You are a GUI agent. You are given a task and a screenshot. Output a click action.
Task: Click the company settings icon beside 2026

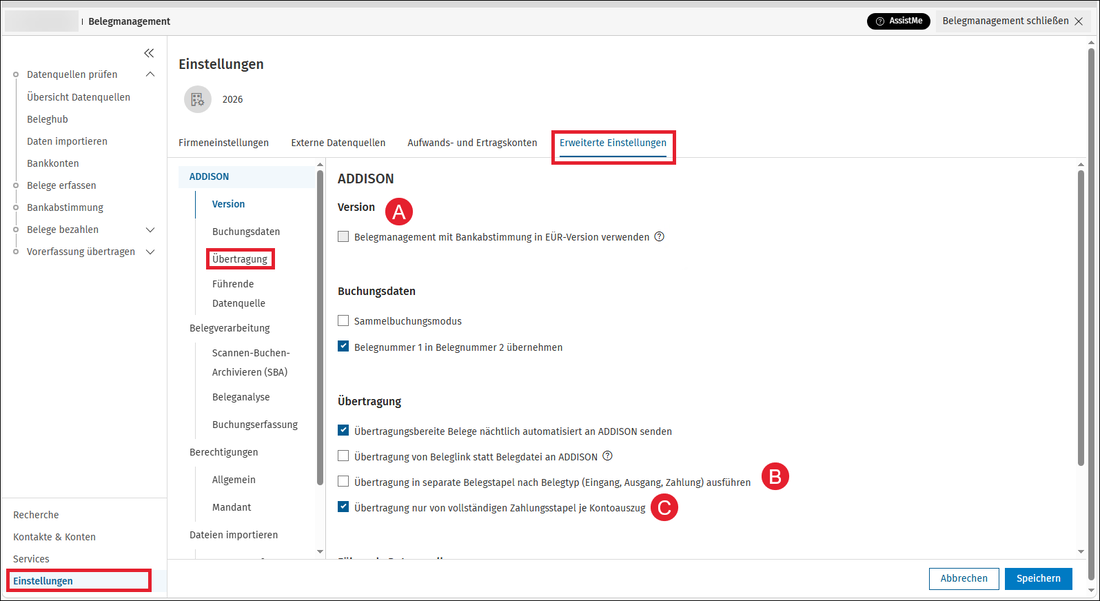click(x=198, y=100)
